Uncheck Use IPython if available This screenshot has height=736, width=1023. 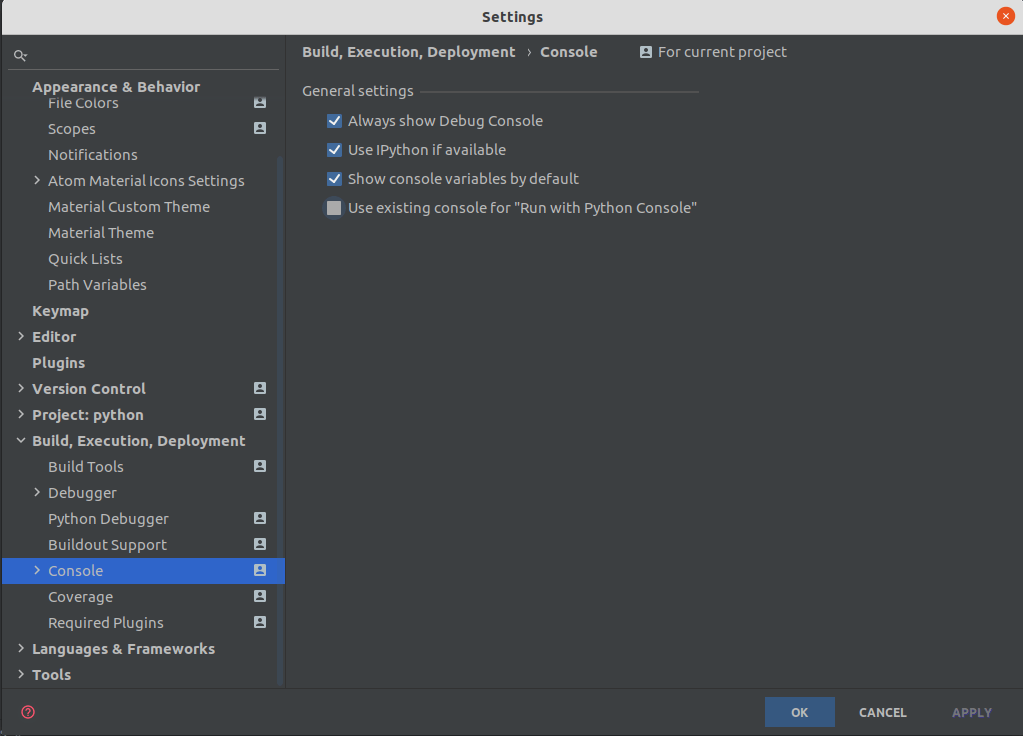tap(335, 150)
